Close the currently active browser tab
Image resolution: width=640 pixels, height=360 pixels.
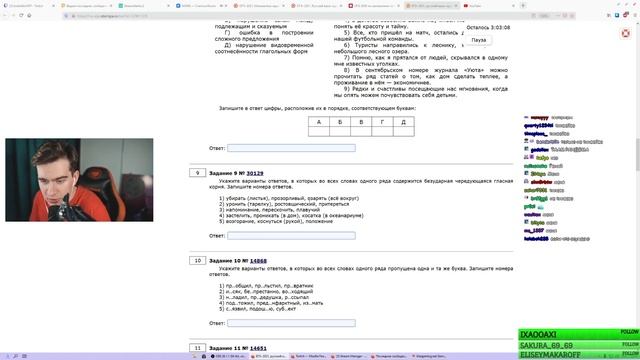(x=456, y=6)
